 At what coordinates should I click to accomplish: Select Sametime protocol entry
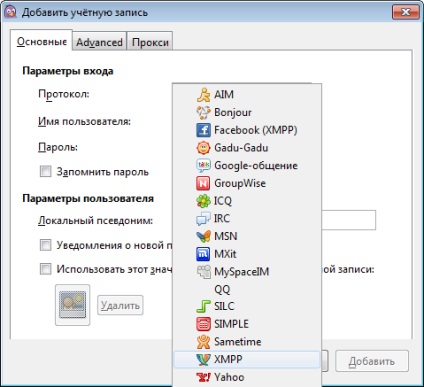click(x=247, y=342)
